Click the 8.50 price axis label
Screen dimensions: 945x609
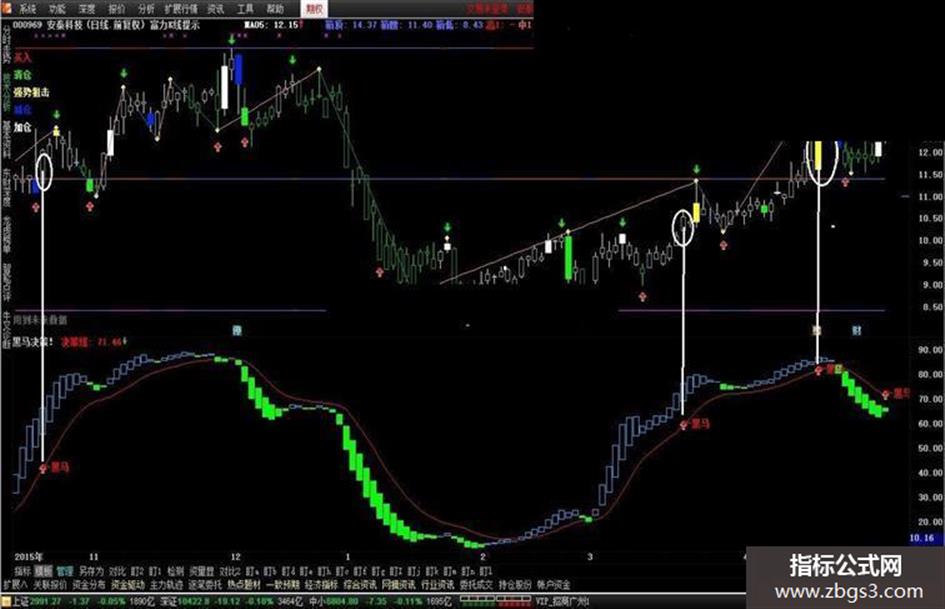point(931,307)
